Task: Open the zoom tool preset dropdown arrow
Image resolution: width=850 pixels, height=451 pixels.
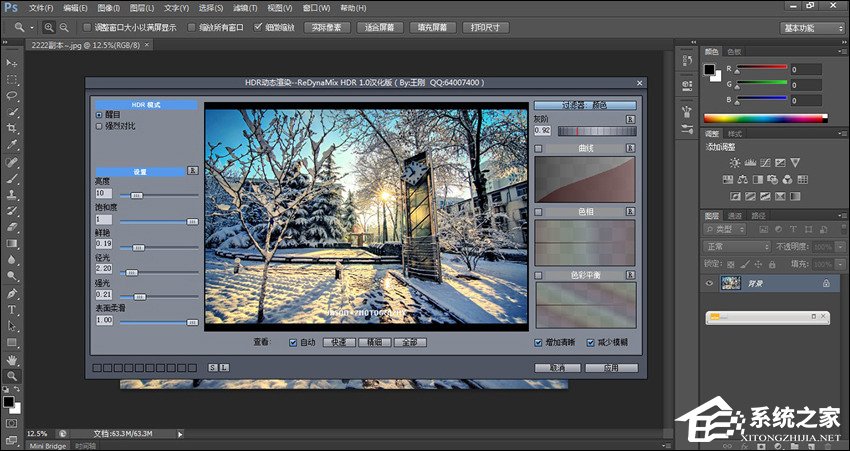Action: tap(32, 27)
